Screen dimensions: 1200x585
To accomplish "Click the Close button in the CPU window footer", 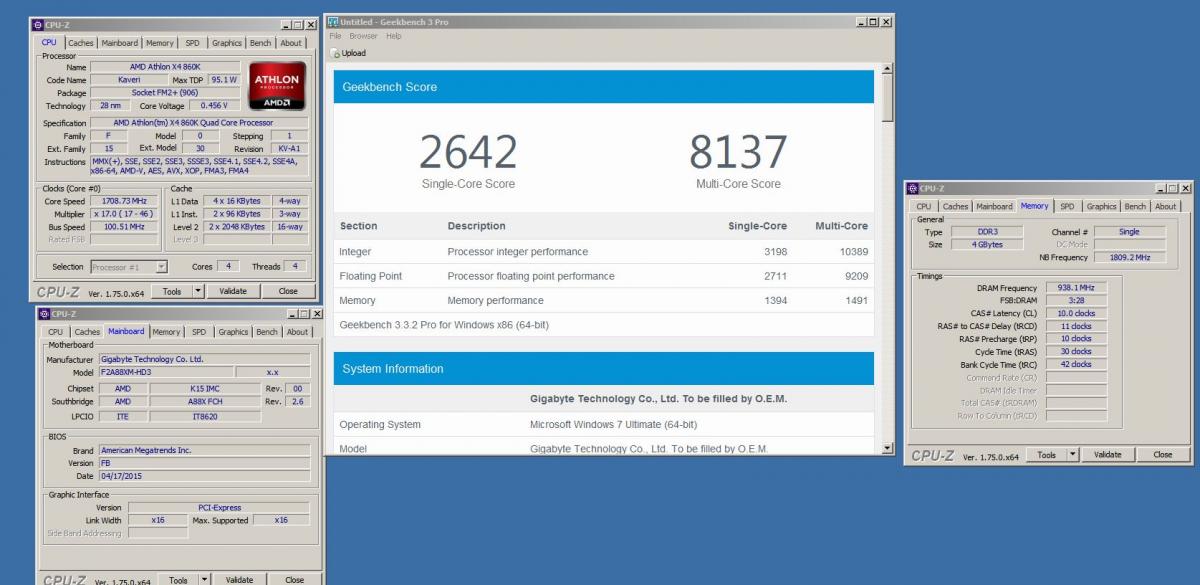I will [288, 291].
